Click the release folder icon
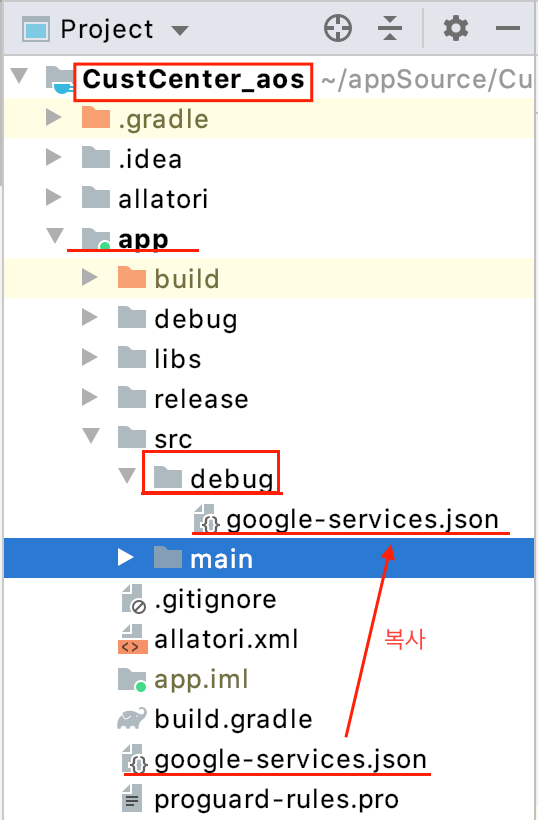Viewport: 538px width, 820px height. pos(132,398)
